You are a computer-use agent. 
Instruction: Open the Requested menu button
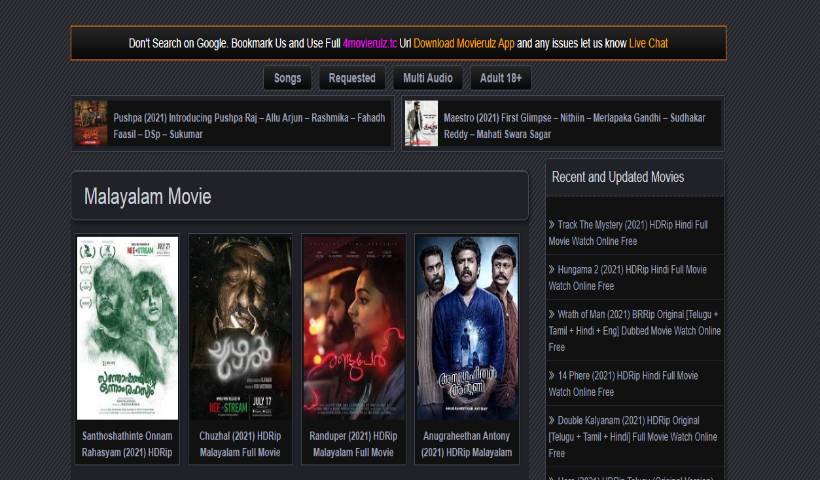coord(352,78)
